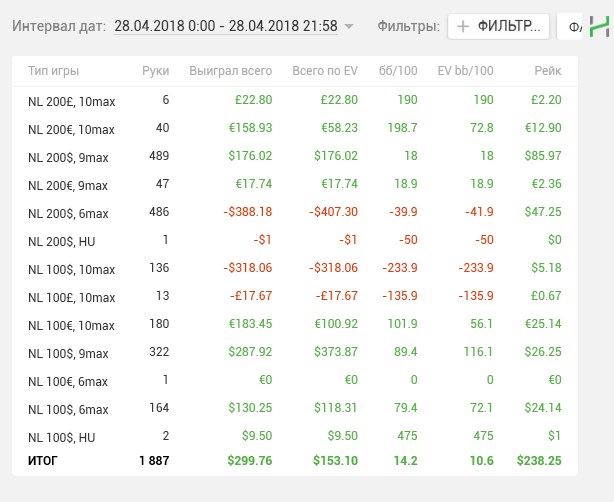614x502 pixels.
Task: Sort by the Рейк column header
Action: (x=548, y=71)
